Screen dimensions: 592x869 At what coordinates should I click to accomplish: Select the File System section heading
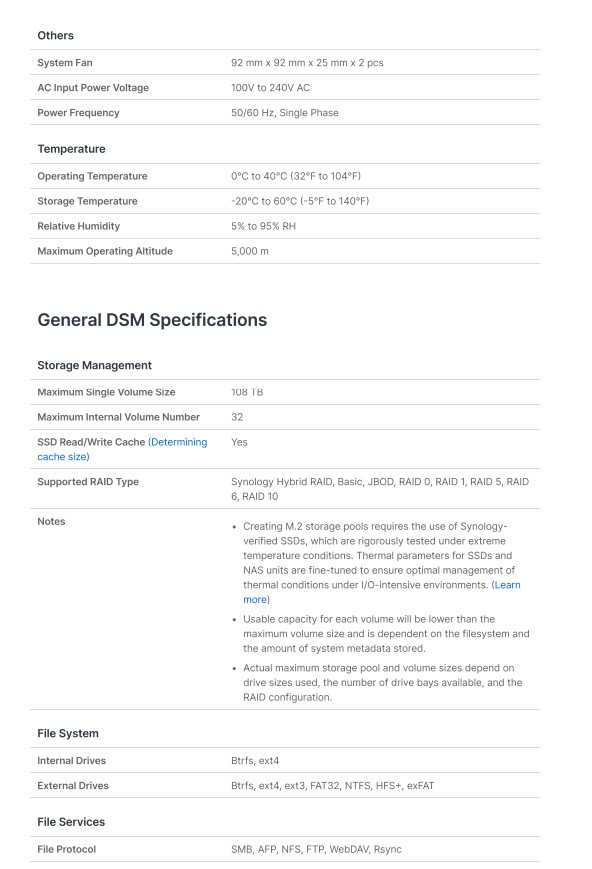point(68,733)
